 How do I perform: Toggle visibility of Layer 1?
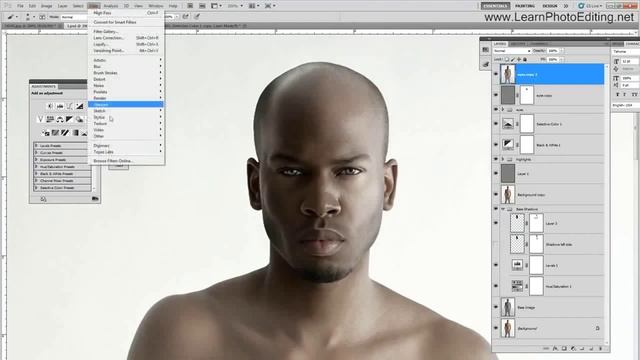496,173
